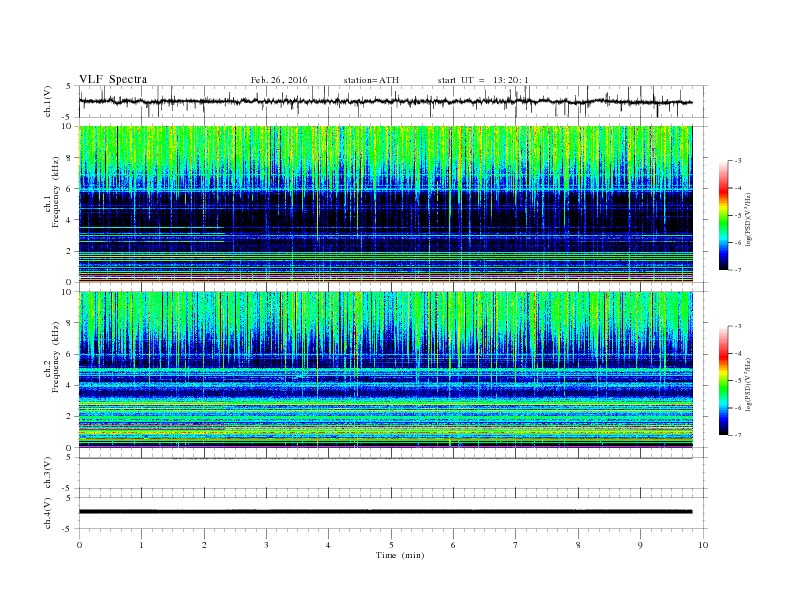Click the "-5" label on ch.2 color bar
Viewport: 792px width, 612px height.
tap(737, 380)
